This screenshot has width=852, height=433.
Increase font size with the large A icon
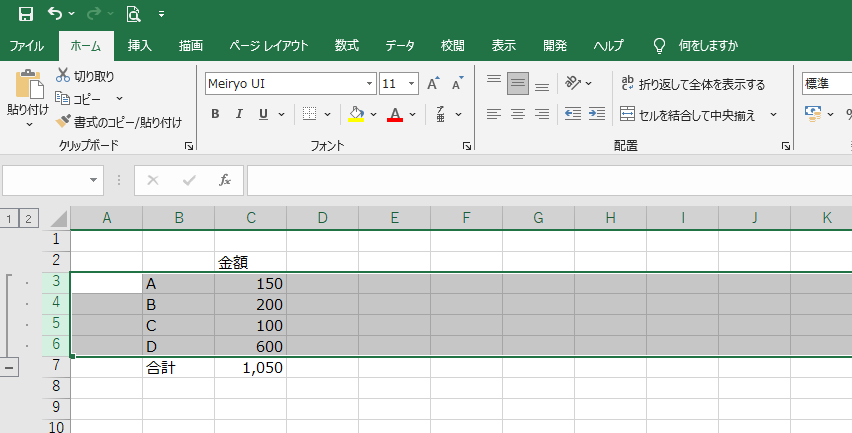click(432, 84)
